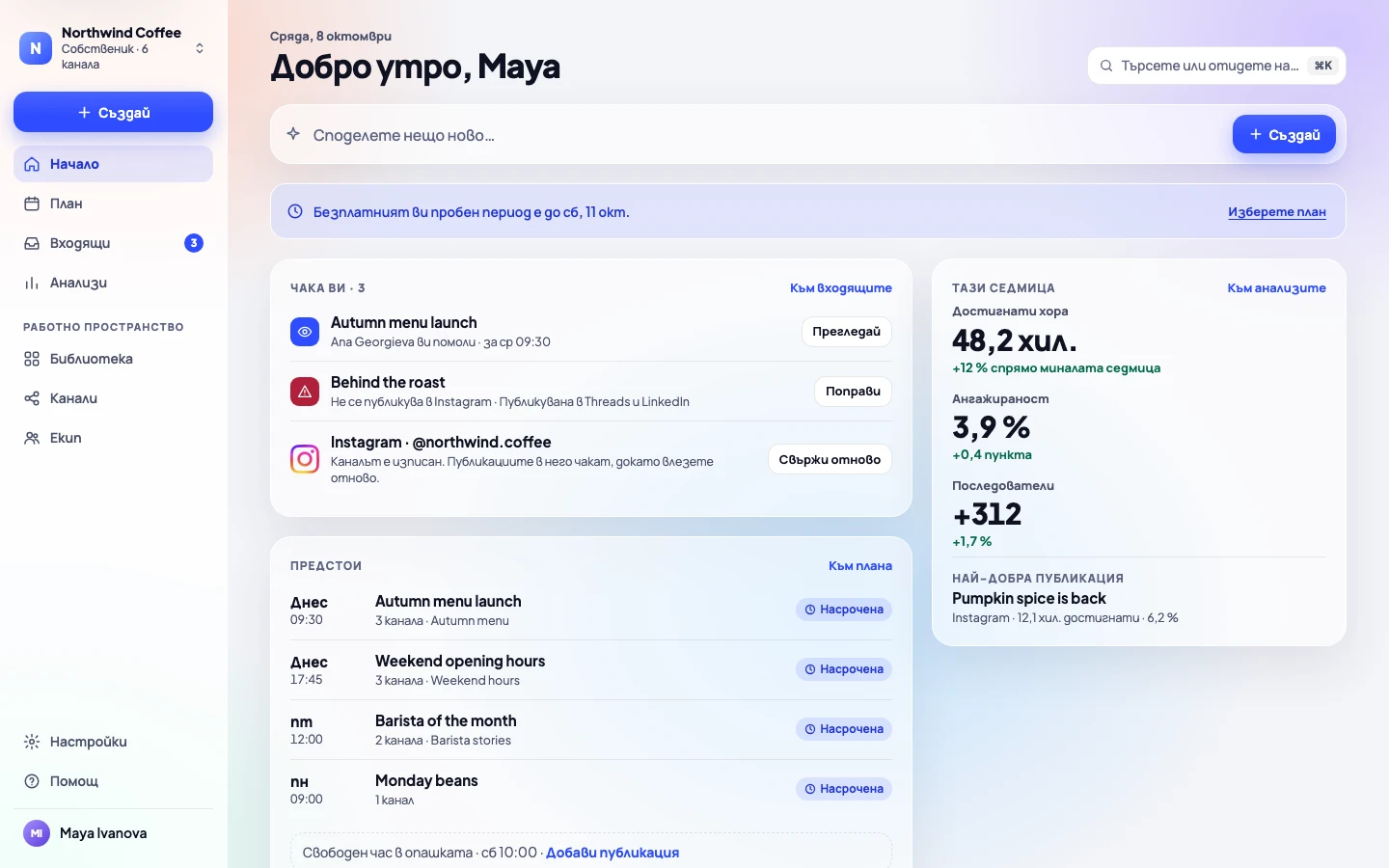Click the blue Създай button in sidebar

tap(113, 112)
